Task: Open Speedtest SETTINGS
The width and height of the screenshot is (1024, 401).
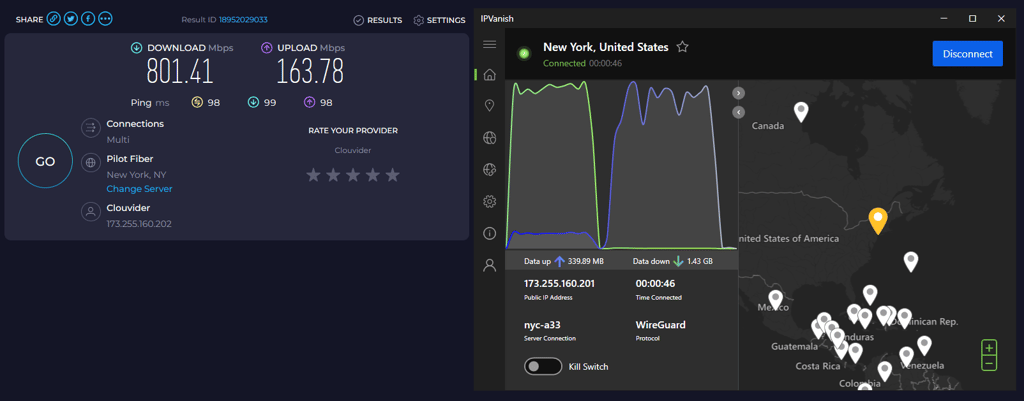Action: click(440, 20)
